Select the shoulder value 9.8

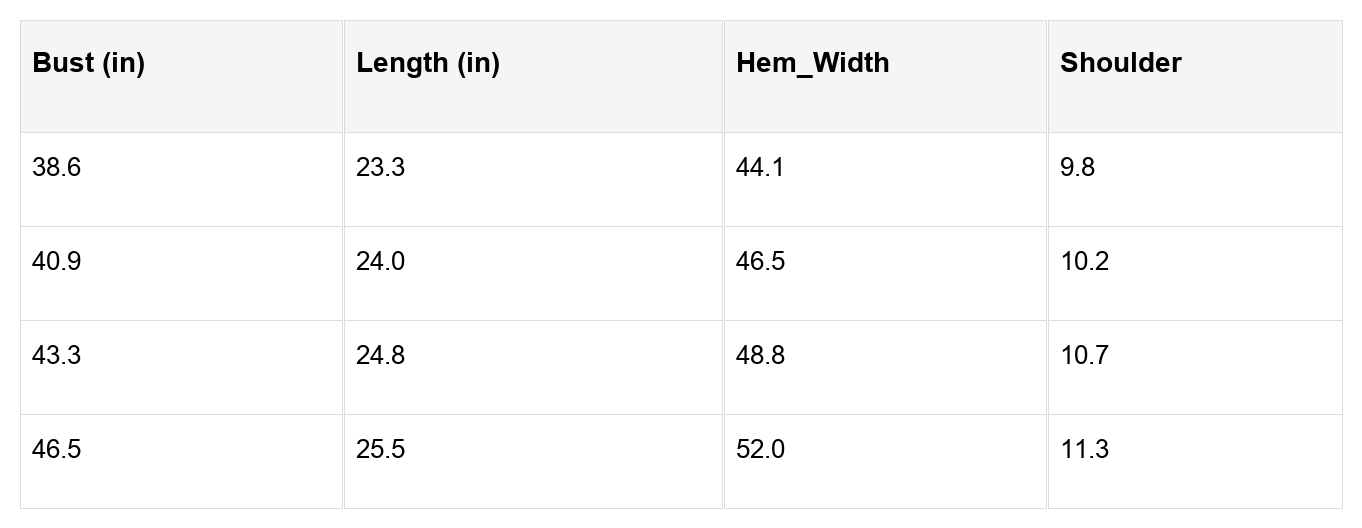pos(1078,168)
